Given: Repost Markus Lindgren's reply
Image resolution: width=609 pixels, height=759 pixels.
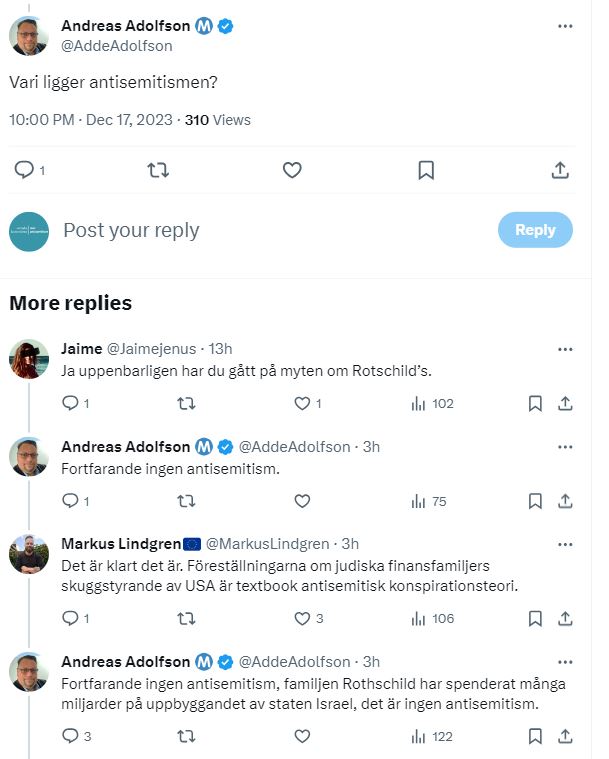Looking at the screenshot, I should pyautogui.click(x=186, y=619).
